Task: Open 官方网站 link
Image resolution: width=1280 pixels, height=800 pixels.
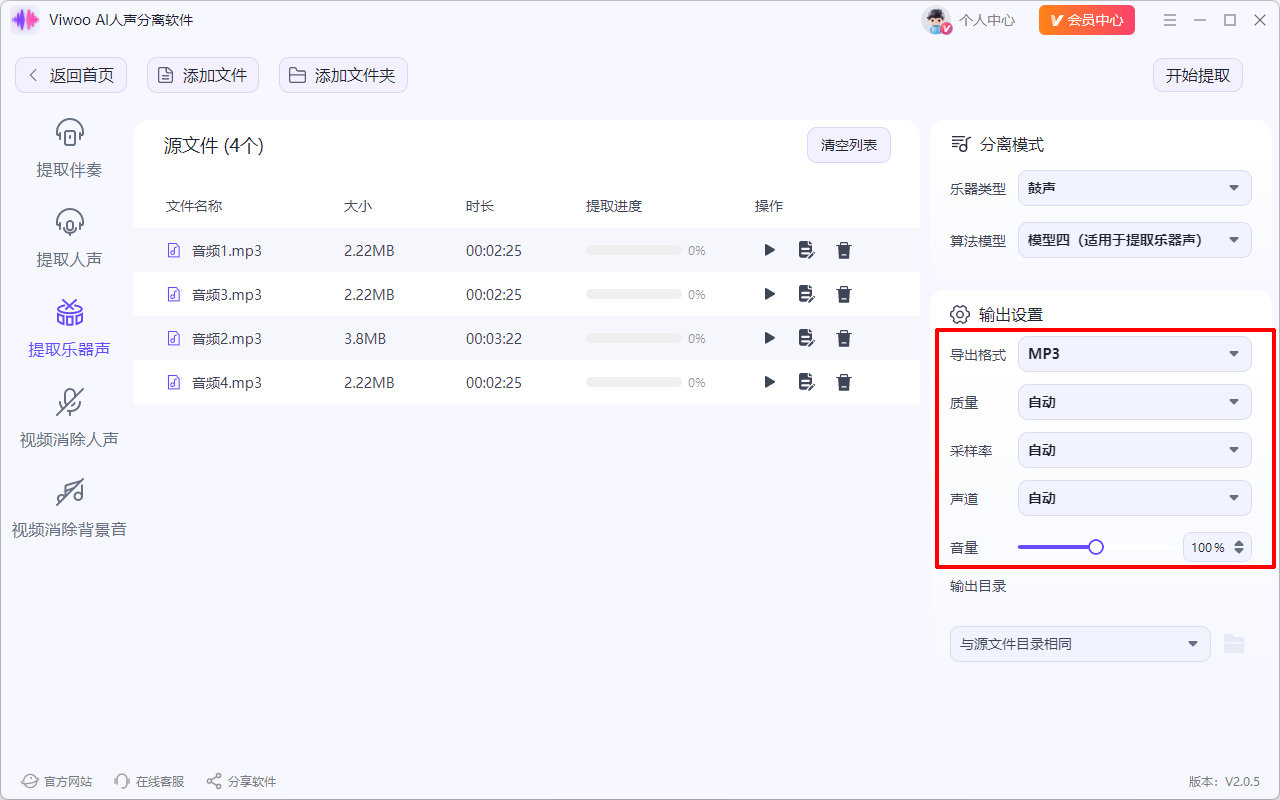Action: tap(57, 781)
